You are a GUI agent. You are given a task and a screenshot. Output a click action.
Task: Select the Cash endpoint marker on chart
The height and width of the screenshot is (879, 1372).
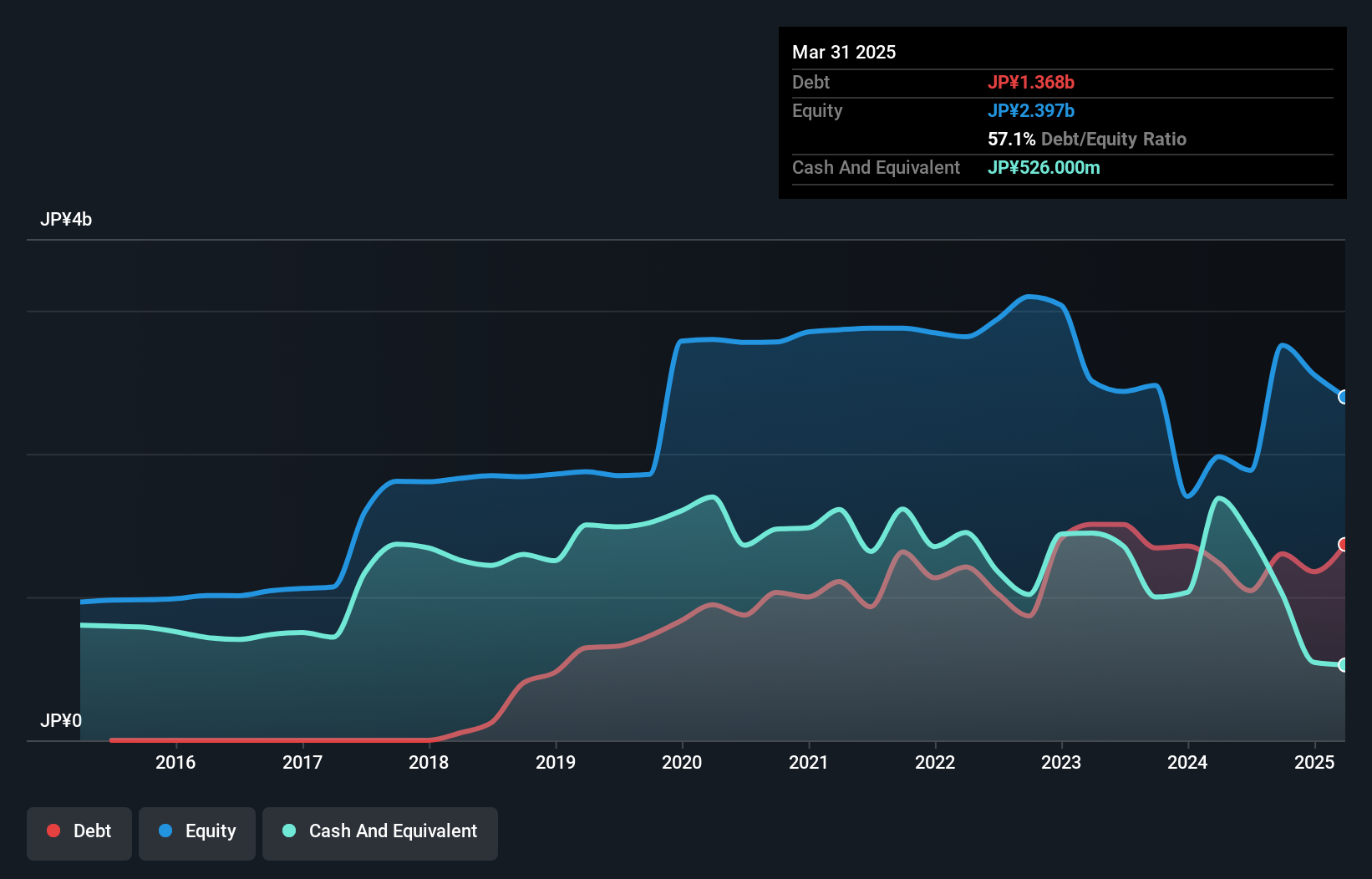click(x=1344, y=665)
